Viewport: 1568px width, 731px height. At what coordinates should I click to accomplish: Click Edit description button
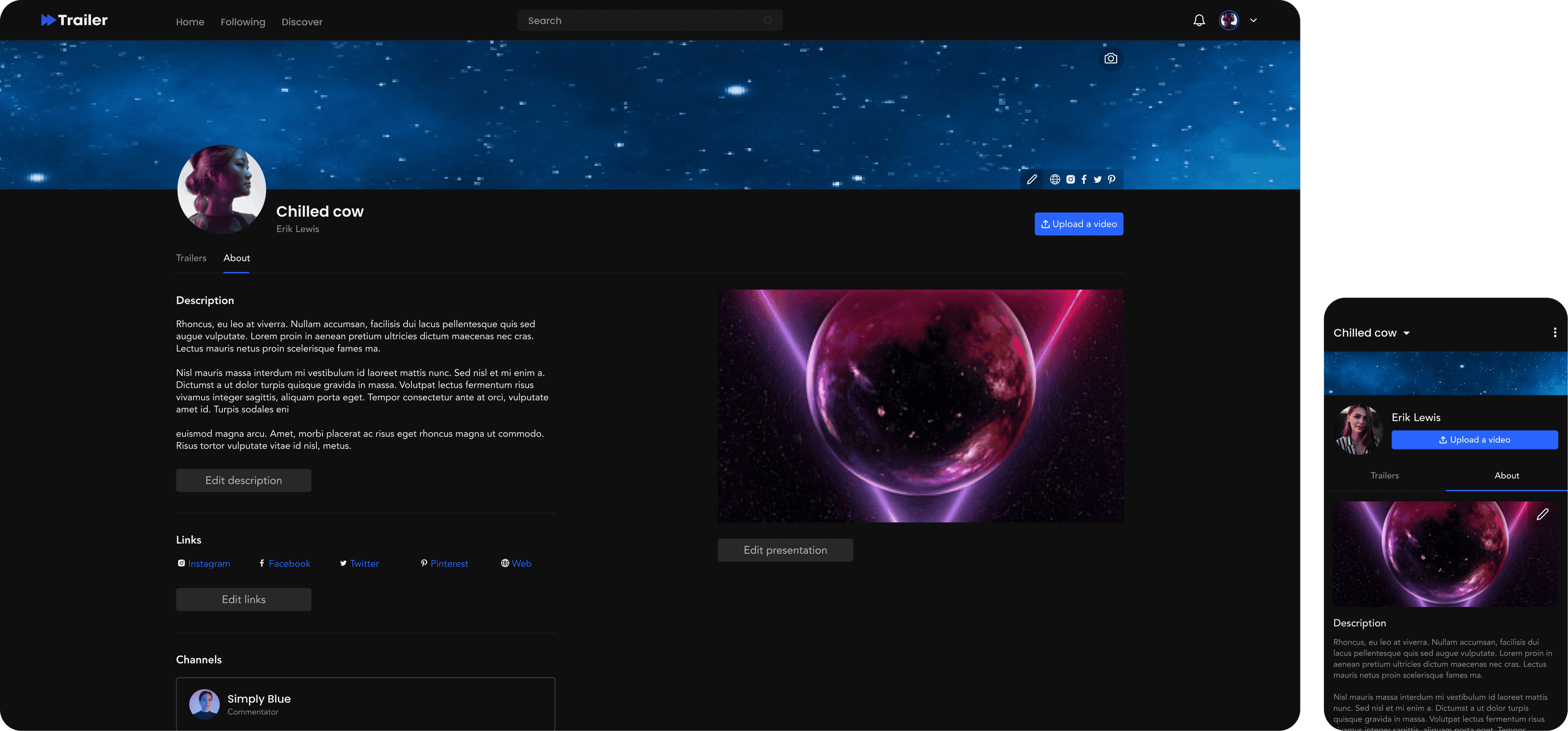pos(243,481)
